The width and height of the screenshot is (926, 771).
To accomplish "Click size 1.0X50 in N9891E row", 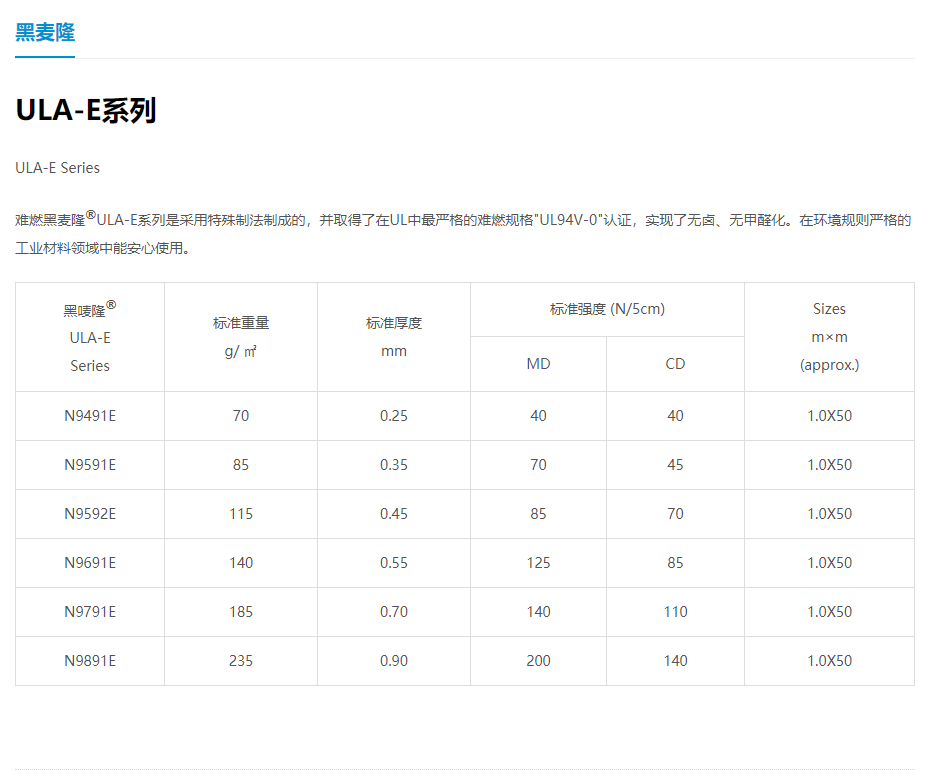I will 829,661.
